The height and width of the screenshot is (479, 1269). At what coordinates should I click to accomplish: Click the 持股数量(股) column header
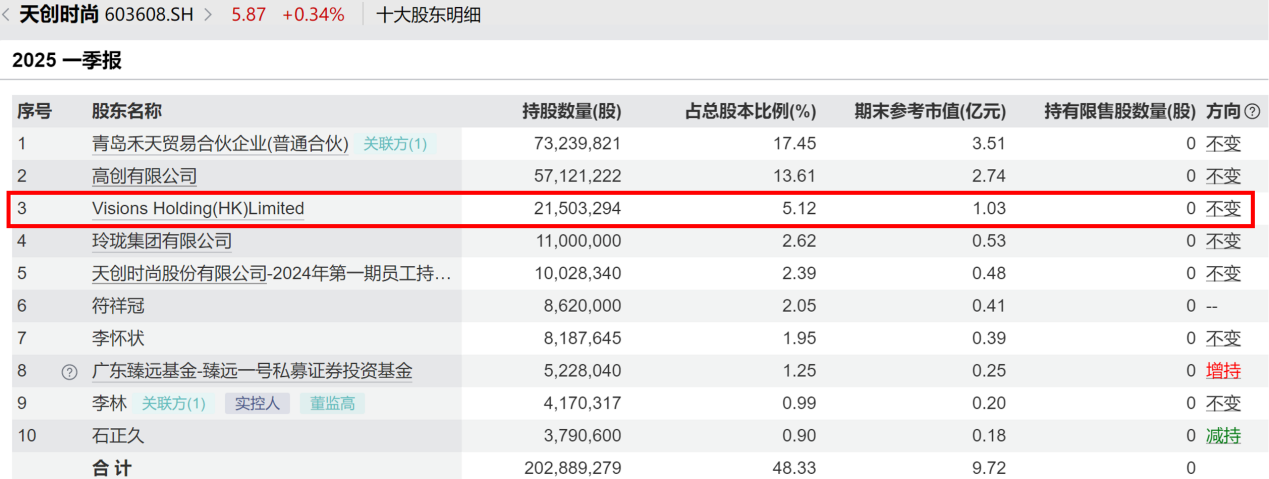(572, 112)
